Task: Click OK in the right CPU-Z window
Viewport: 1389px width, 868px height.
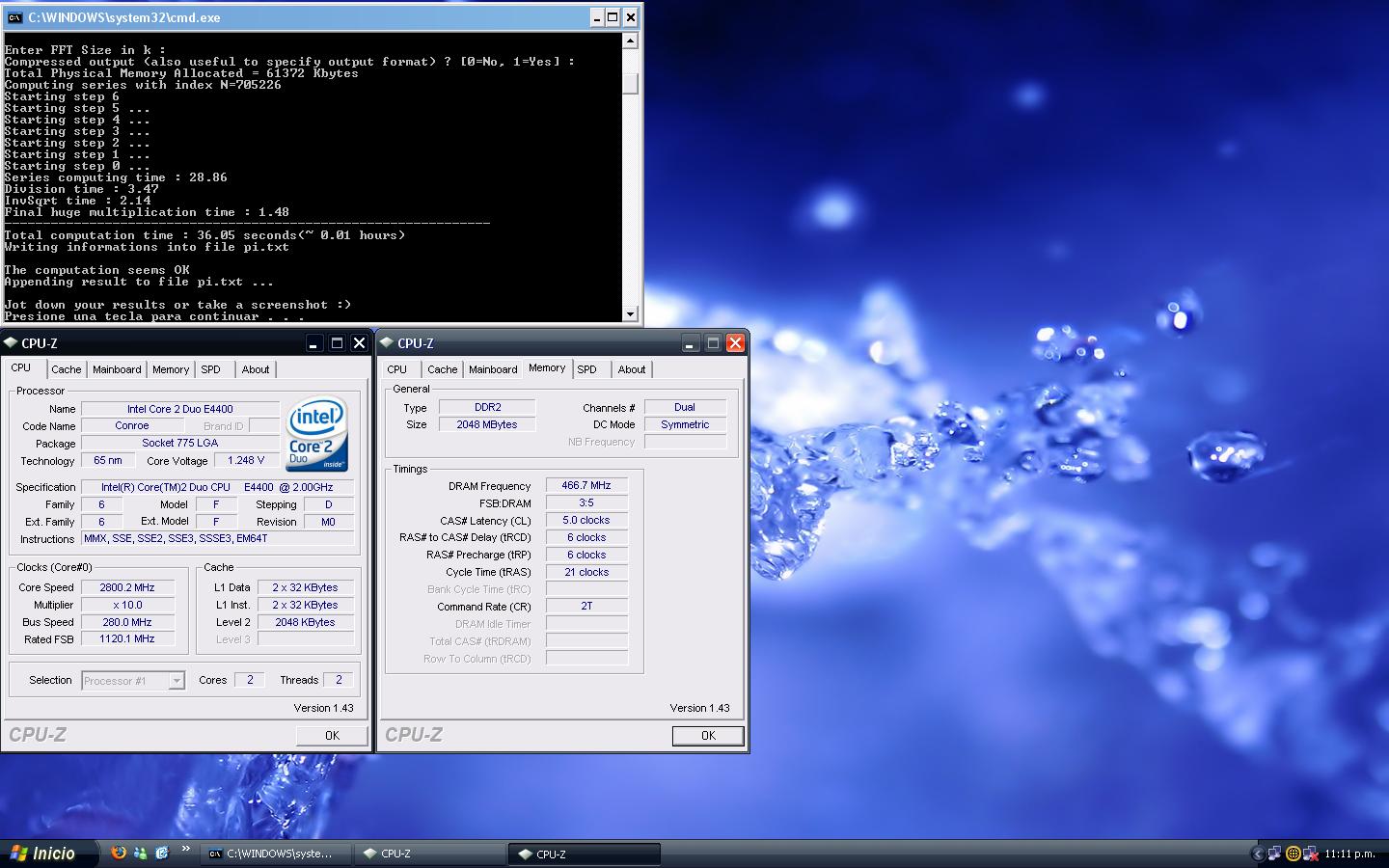Action: tap(708, 736)
